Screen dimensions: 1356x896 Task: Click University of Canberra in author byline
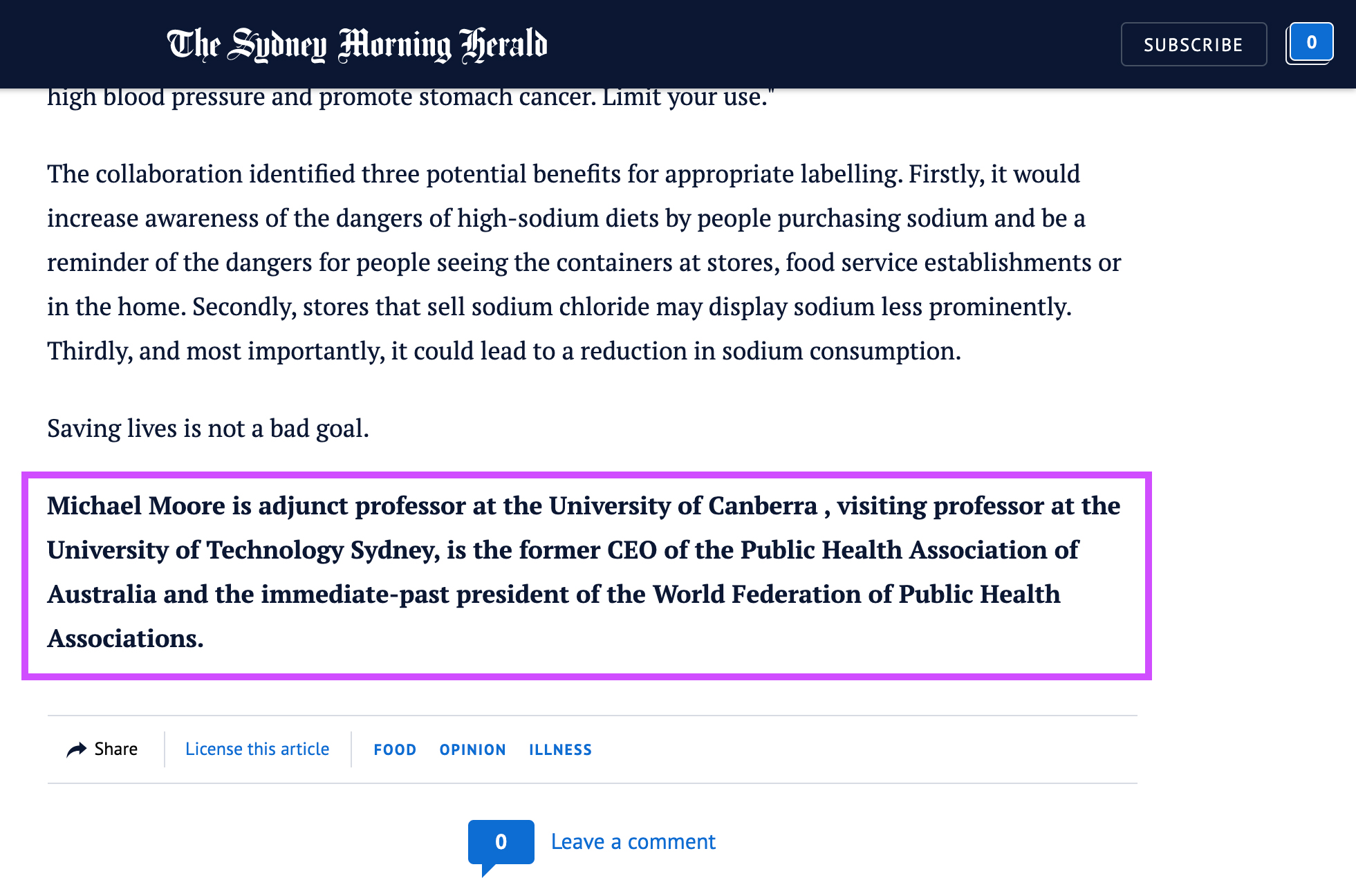[683, 505]
